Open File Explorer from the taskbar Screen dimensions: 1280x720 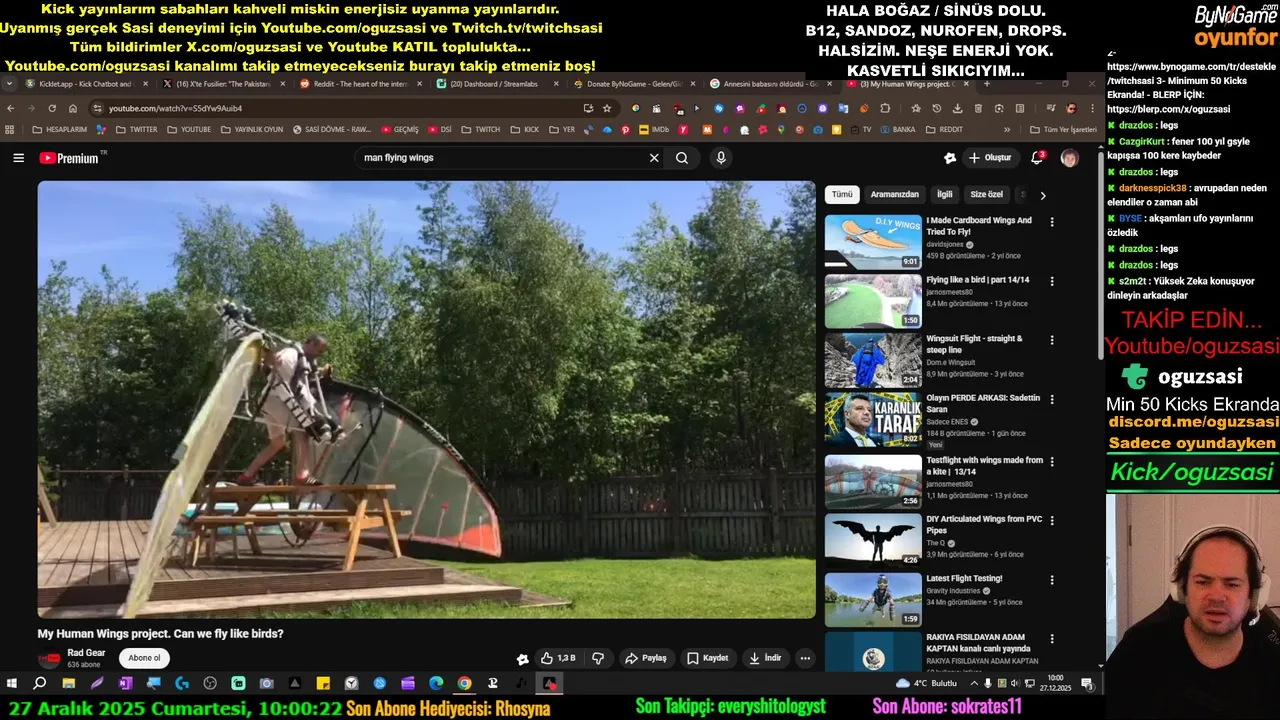click(x=68, y=684)
